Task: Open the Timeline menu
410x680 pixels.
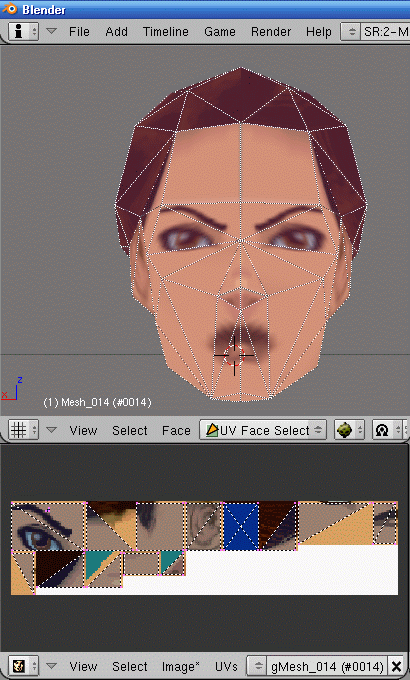Action: 166,32
